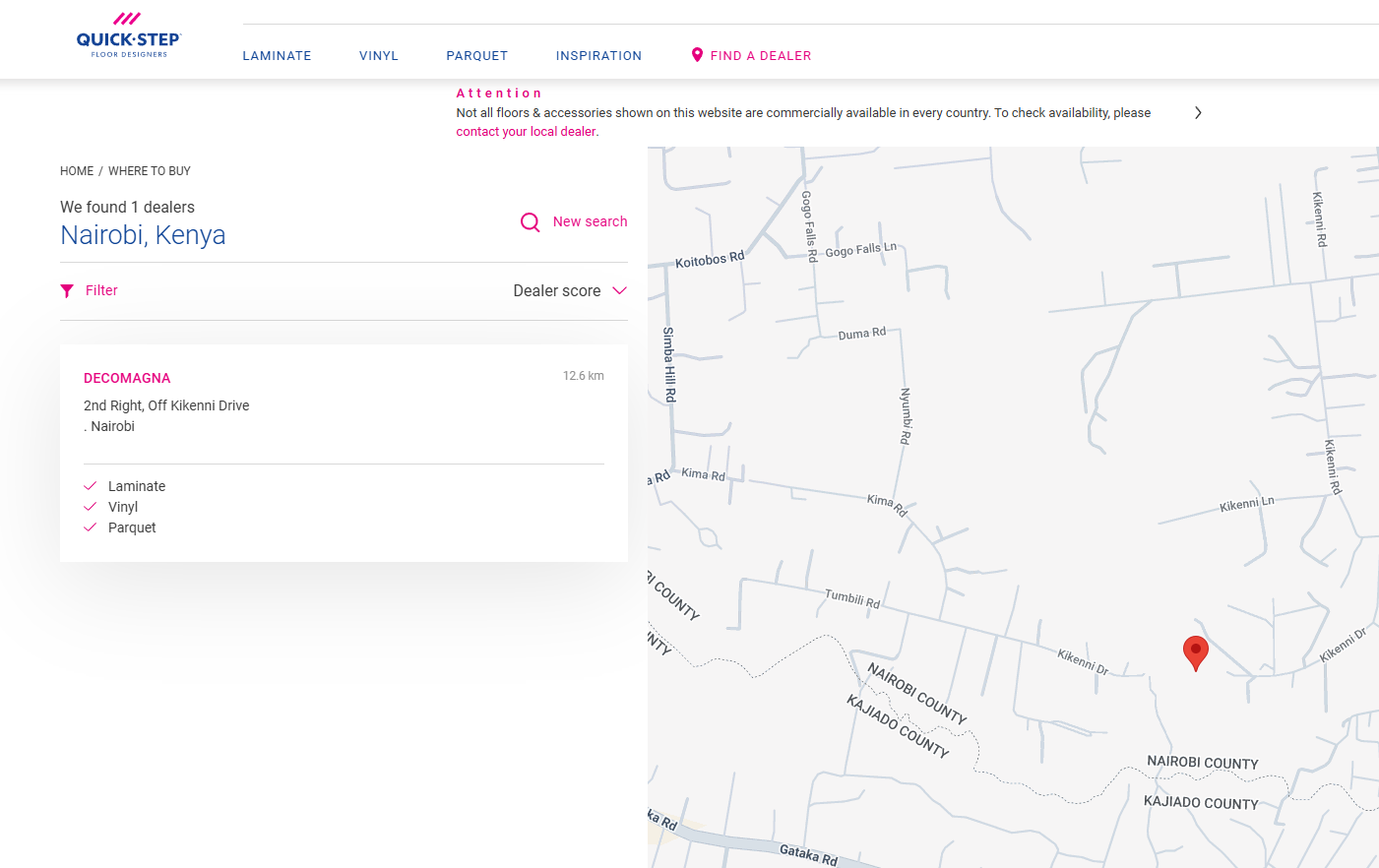
Task: Click the Laminate item in the dealer card
Action: coord(137,486)
